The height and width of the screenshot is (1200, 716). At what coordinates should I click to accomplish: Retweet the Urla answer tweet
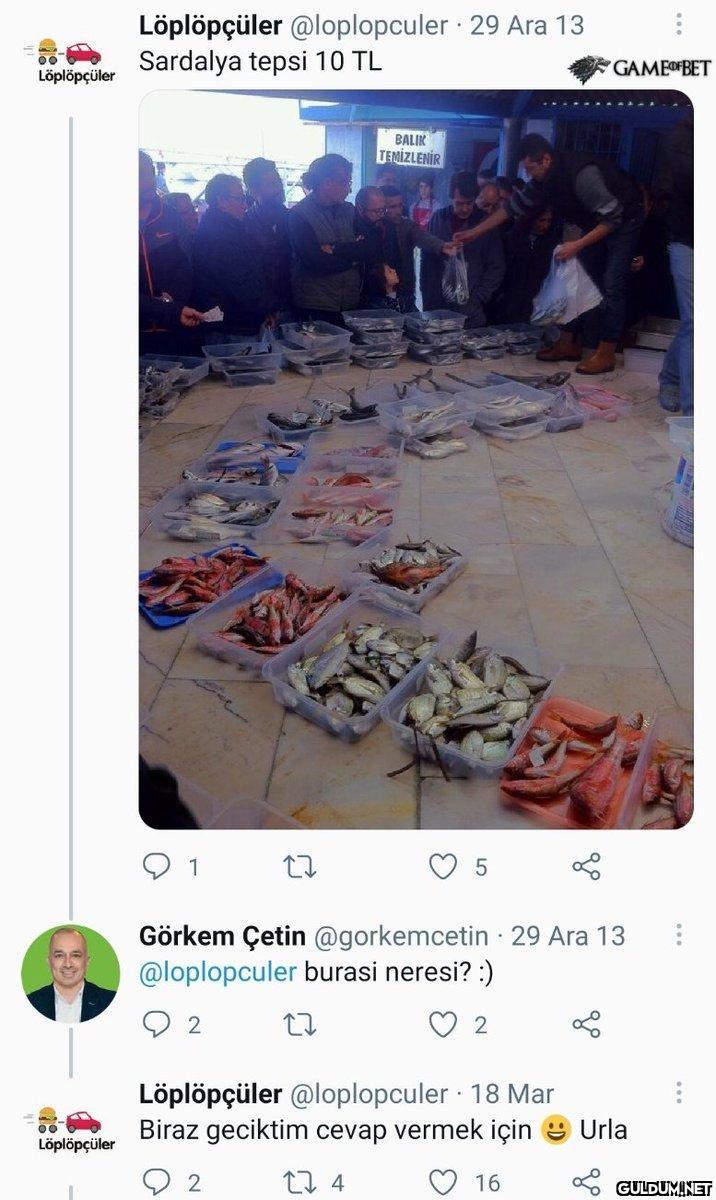pos(299,1182)
